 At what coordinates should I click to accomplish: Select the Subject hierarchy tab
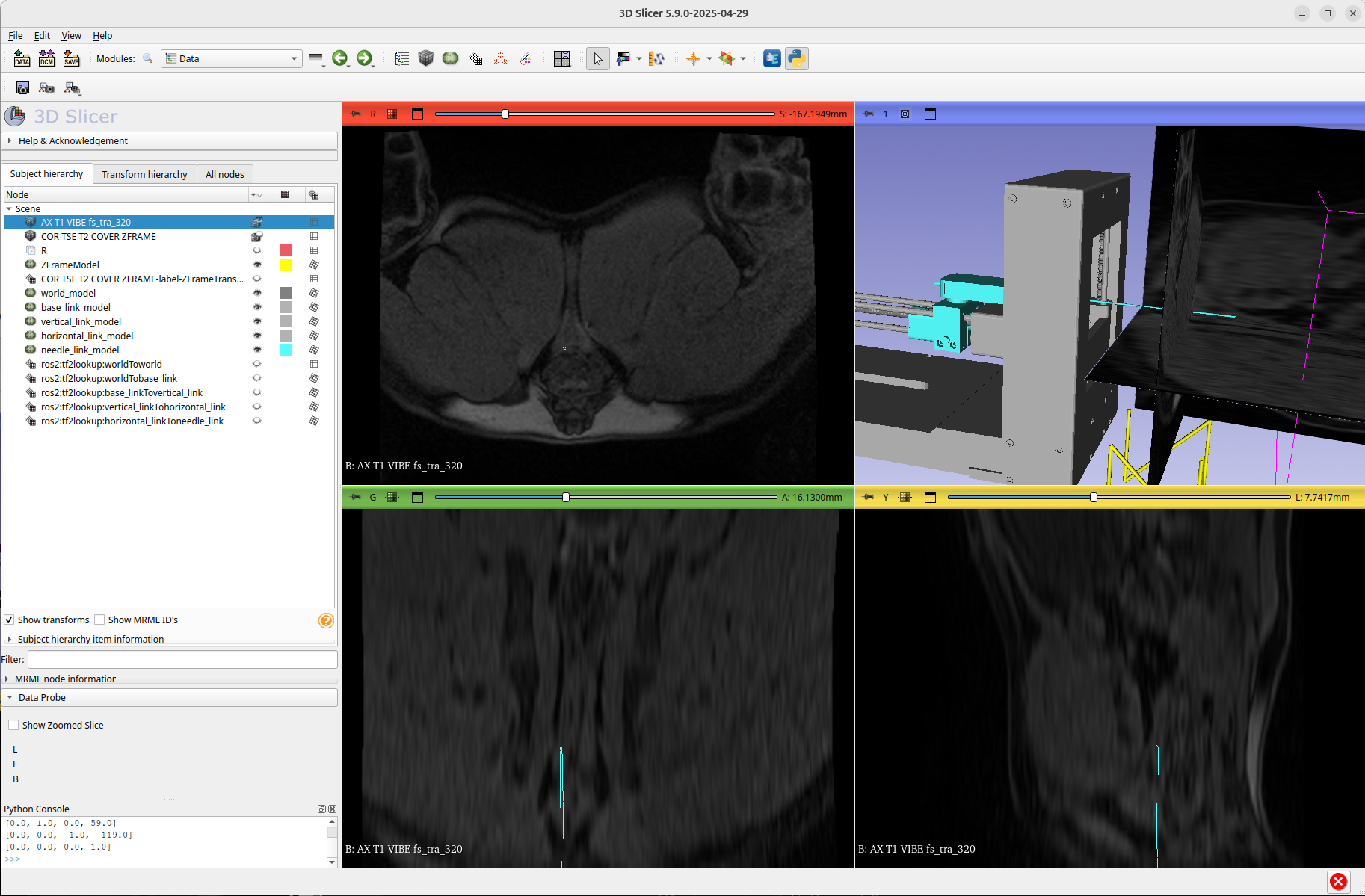pos(46,174)
